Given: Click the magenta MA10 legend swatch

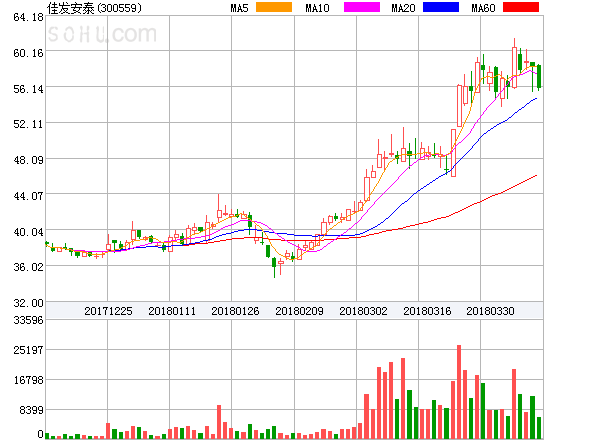Looking at the screenshot, I should click(362, 7).
